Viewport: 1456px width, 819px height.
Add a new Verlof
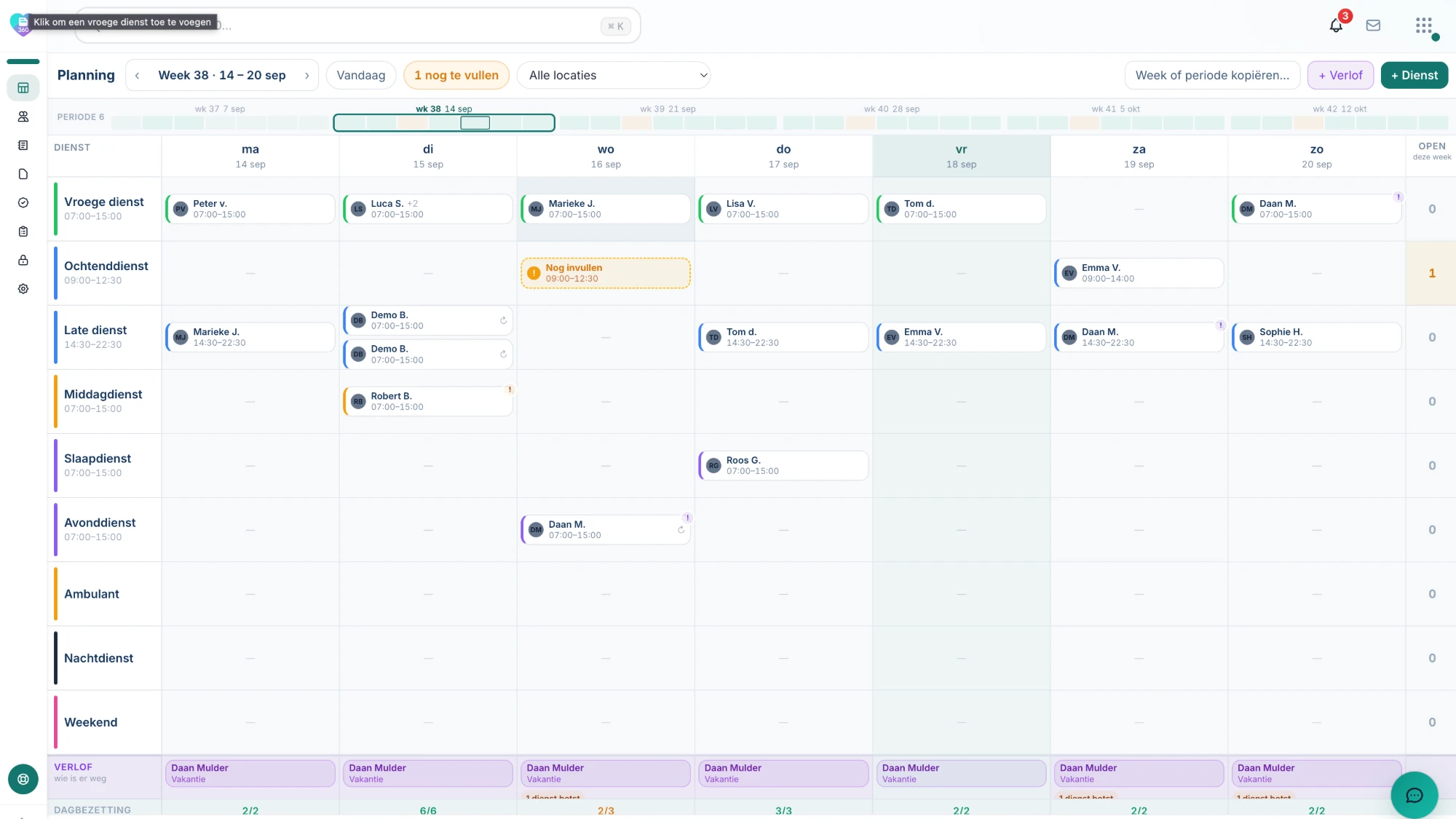click(1340, 76)
